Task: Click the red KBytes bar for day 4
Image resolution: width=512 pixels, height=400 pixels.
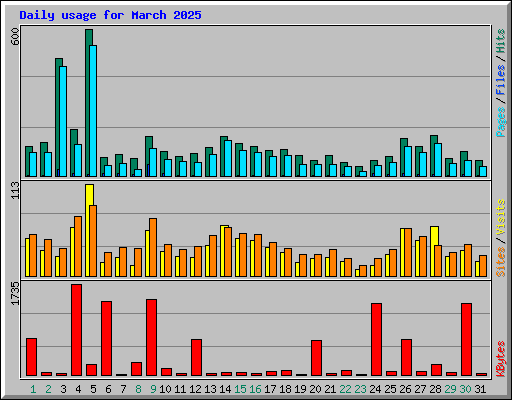Action: [76, 330]
